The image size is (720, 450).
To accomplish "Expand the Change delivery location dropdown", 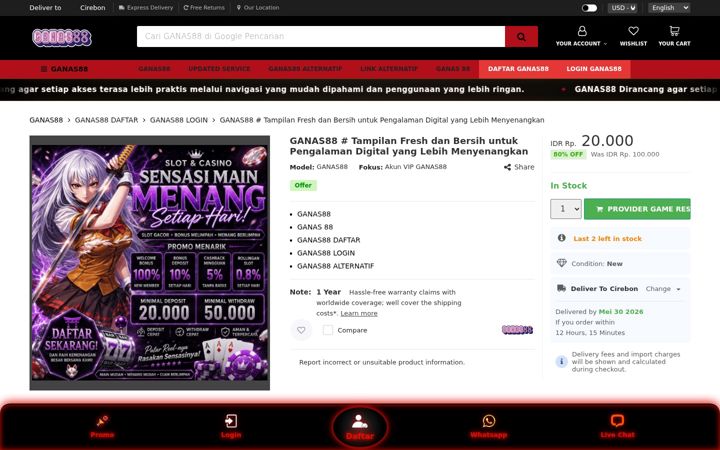I will [x=663, y=289].
